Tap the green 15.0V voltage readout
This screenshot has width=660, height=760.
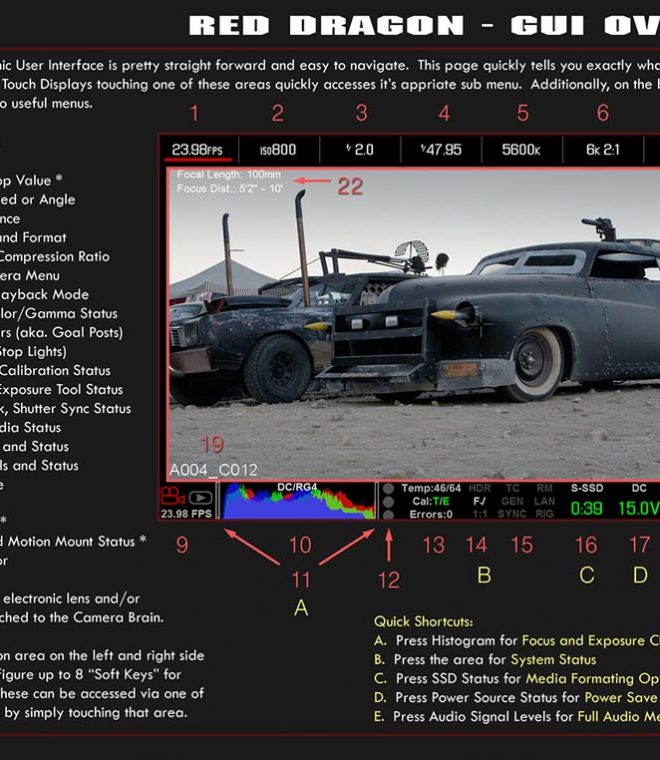[x=639, y=508]
